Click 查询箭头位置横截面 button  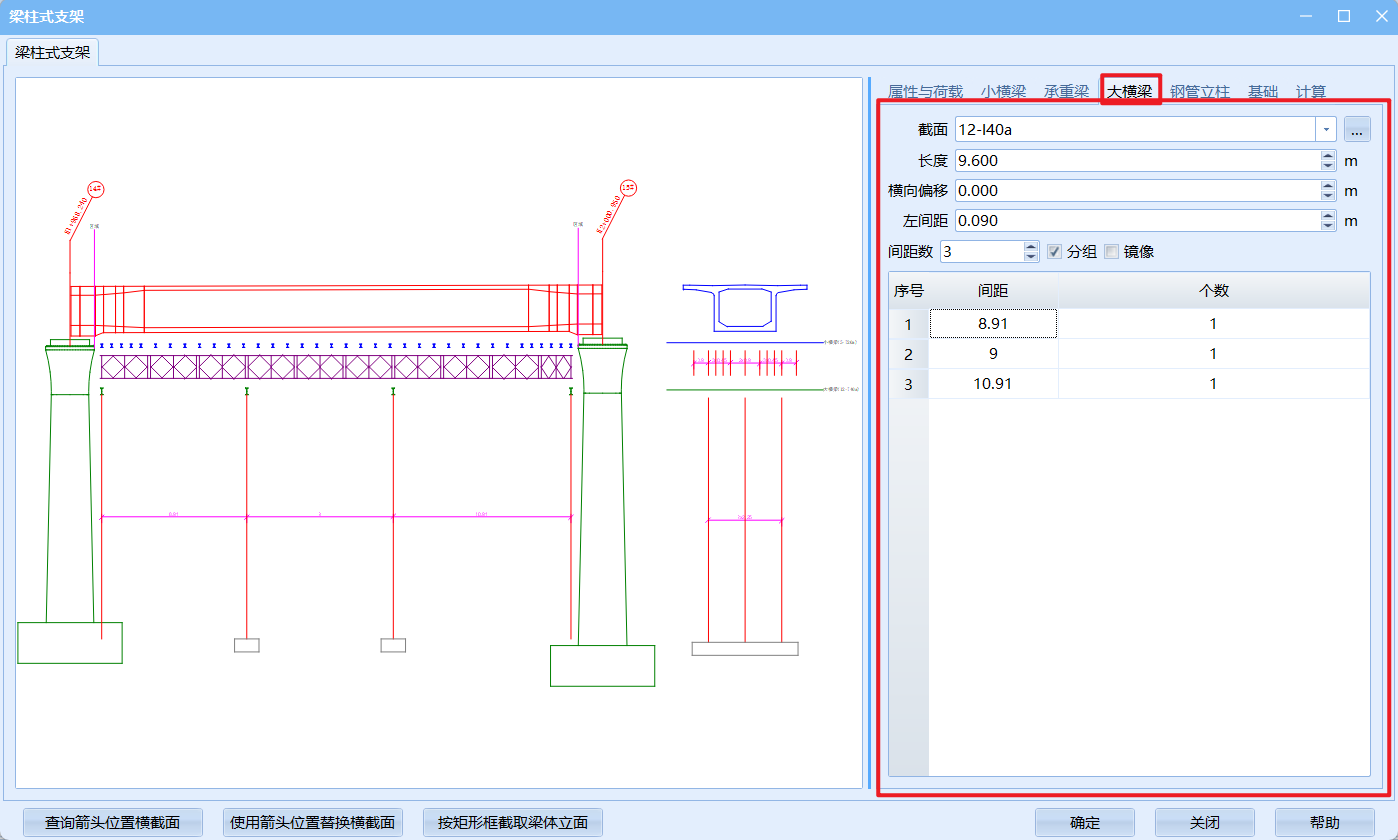tap(113, 823)
